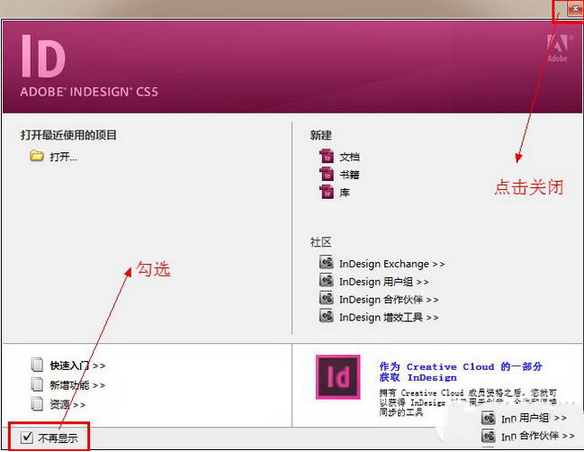Click the icon beside Inn 用户组 in the overlay

(488, 418)
